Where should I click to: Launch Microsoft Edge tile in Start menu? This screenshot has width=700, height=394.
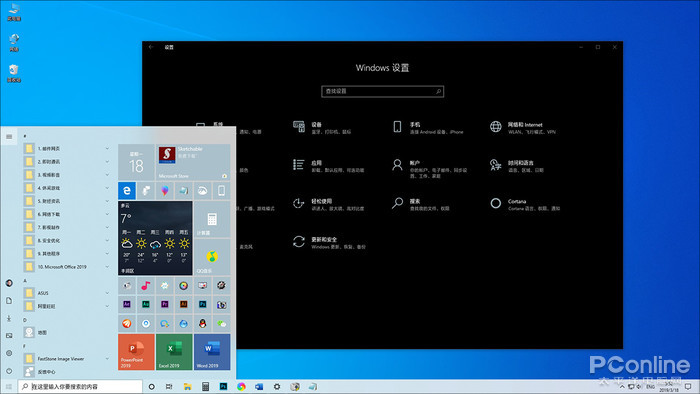coord(127,191)
